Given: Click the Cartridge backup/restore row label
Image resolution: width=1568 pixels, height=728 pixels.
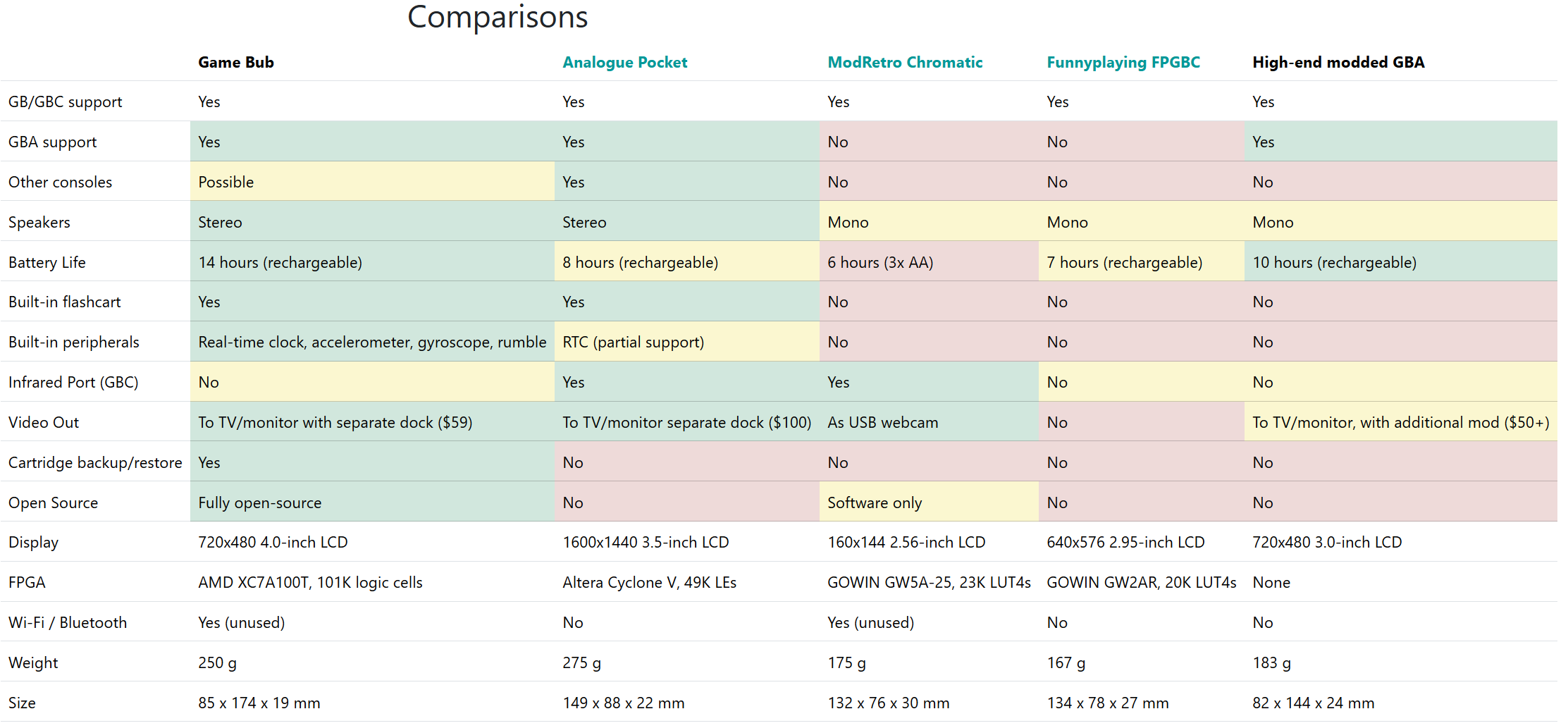Looking at the screenshot, I should pyautogui.click(x=95, y=462).
